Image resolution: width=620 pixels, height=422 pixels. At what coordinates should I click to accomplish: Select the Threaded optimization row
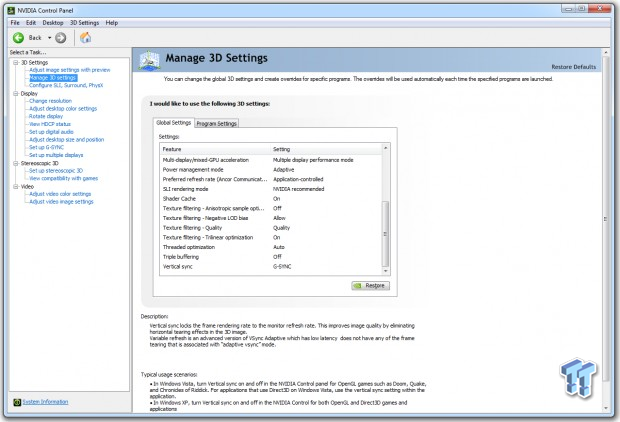point(271,247)
